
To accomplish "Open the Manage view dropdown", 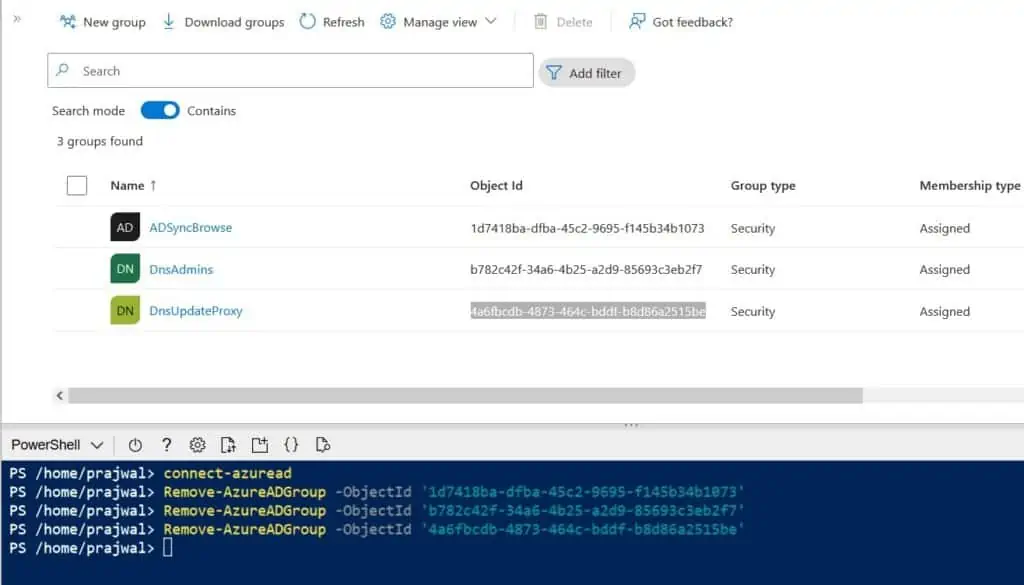I will coord(438,22).
